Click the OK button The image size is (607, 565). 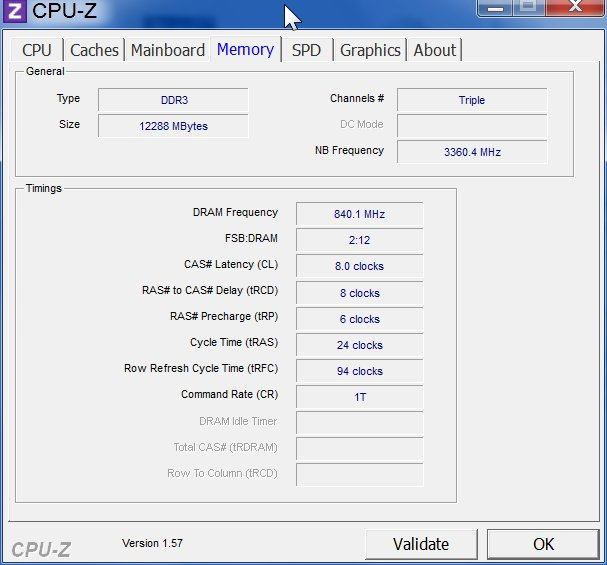(543, 544)
